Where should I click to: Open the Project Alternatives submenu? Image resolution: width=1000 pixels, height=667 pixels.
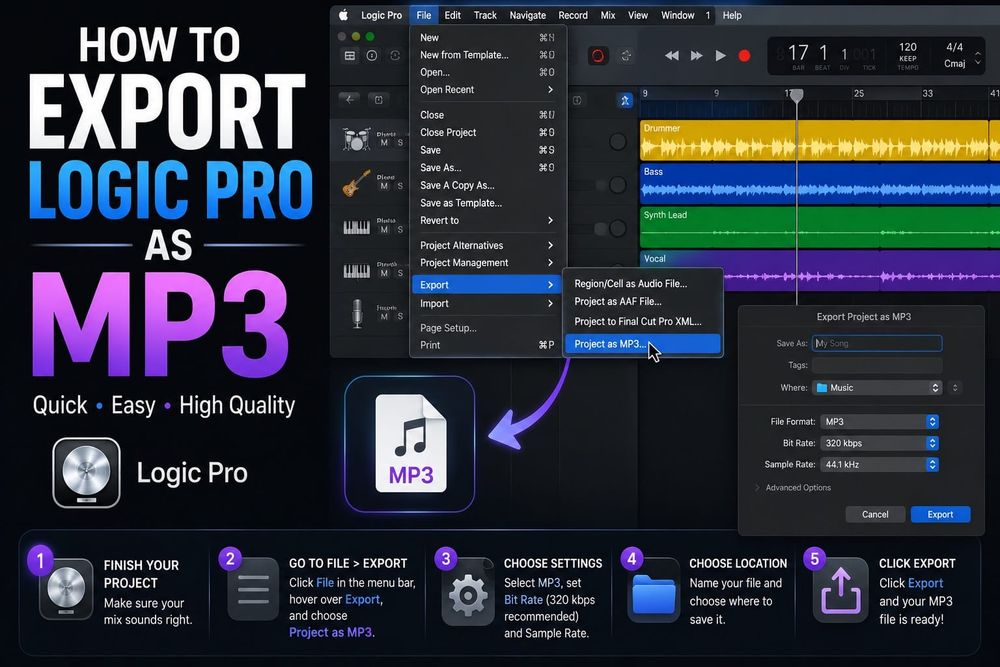(x=486, y=246)
